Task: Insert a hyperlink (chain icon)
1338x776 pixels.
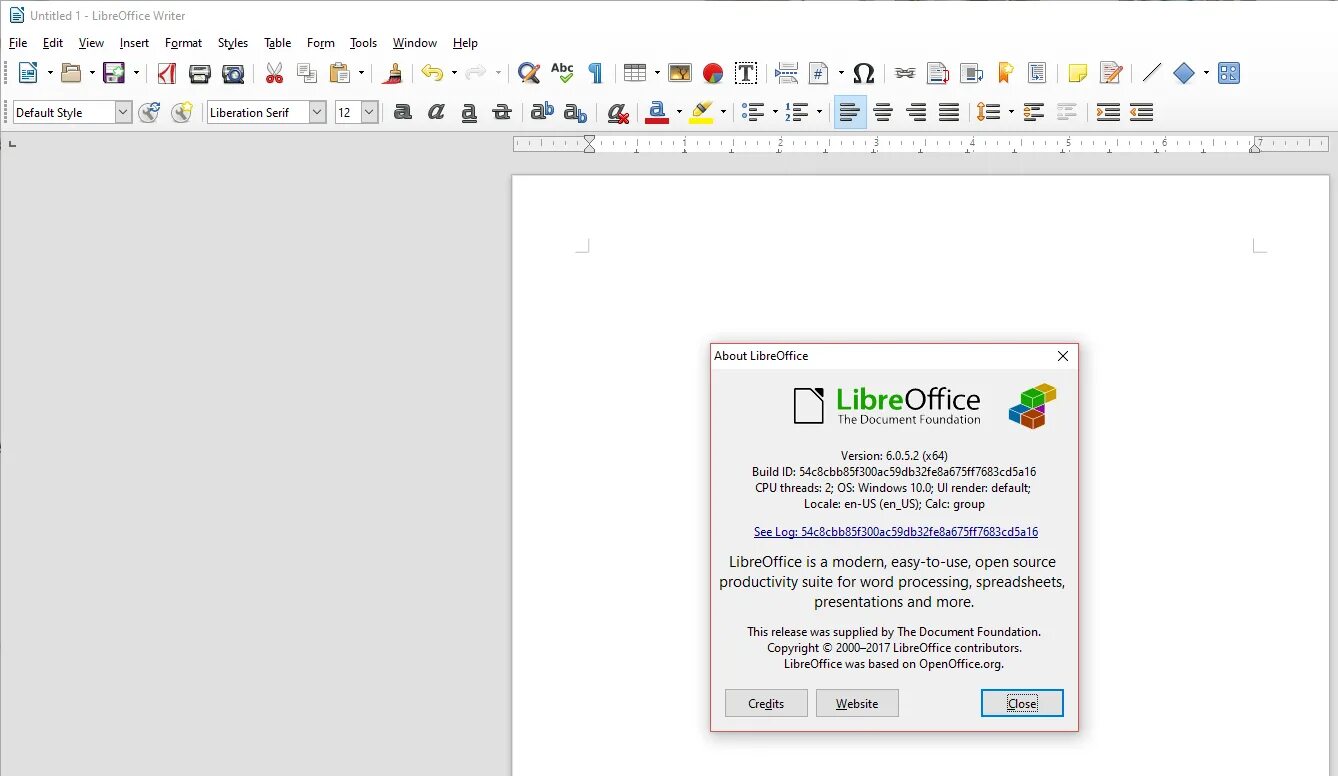Action: click(x=905, y=73)
